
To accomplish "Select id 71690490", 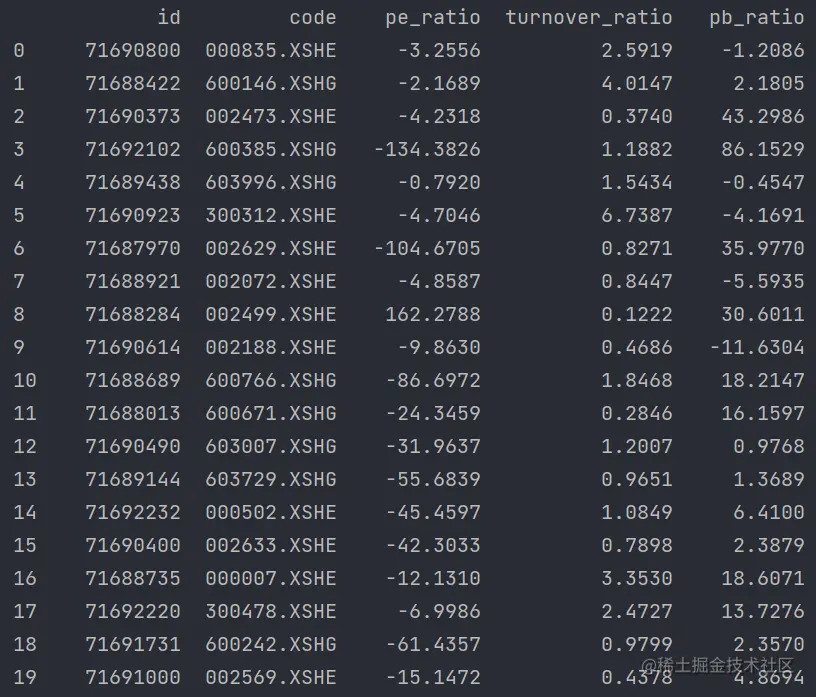I will tap(133, 446).
